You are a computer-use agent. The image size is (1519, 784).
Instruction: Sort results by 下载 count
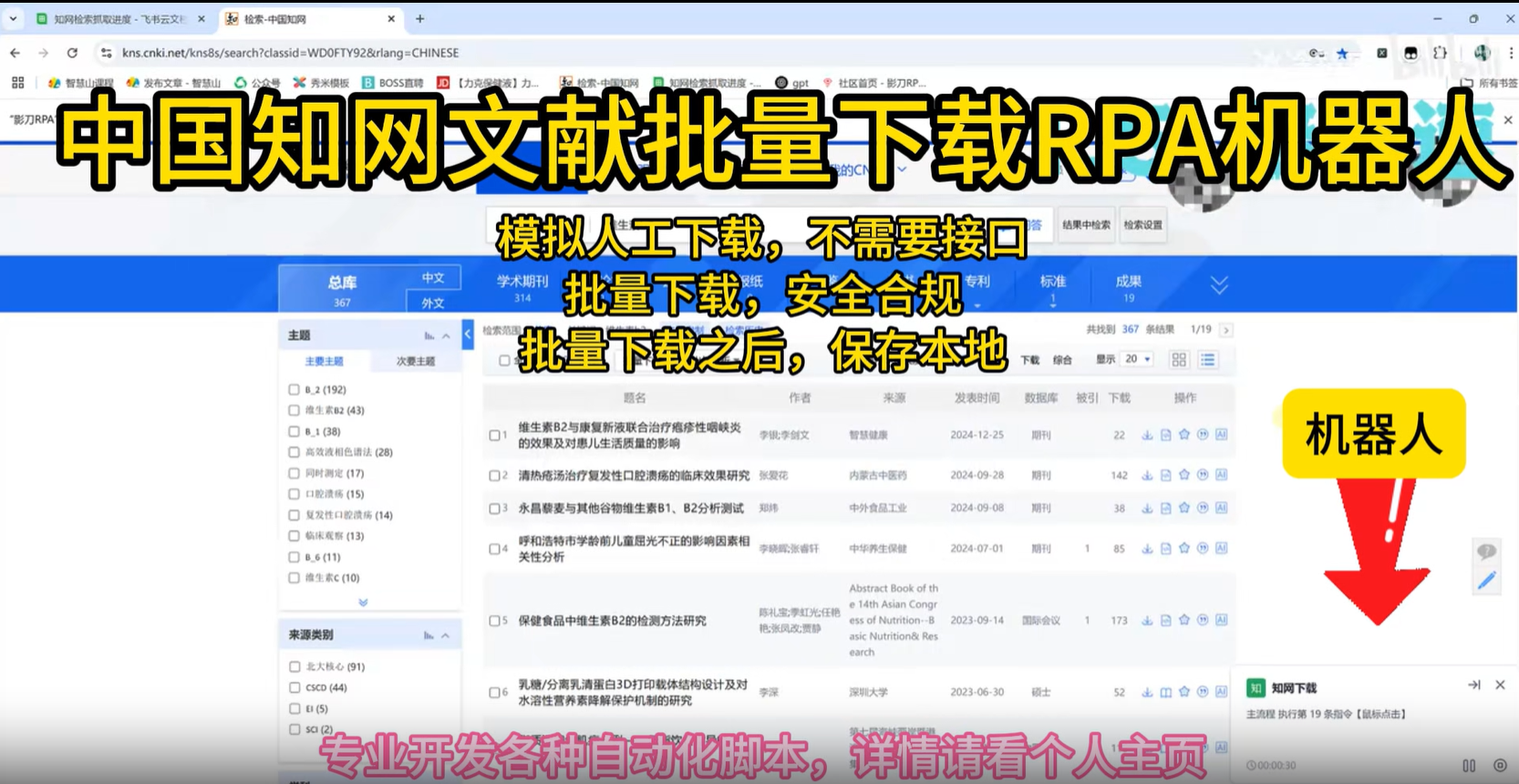(x=1029, y=360)
